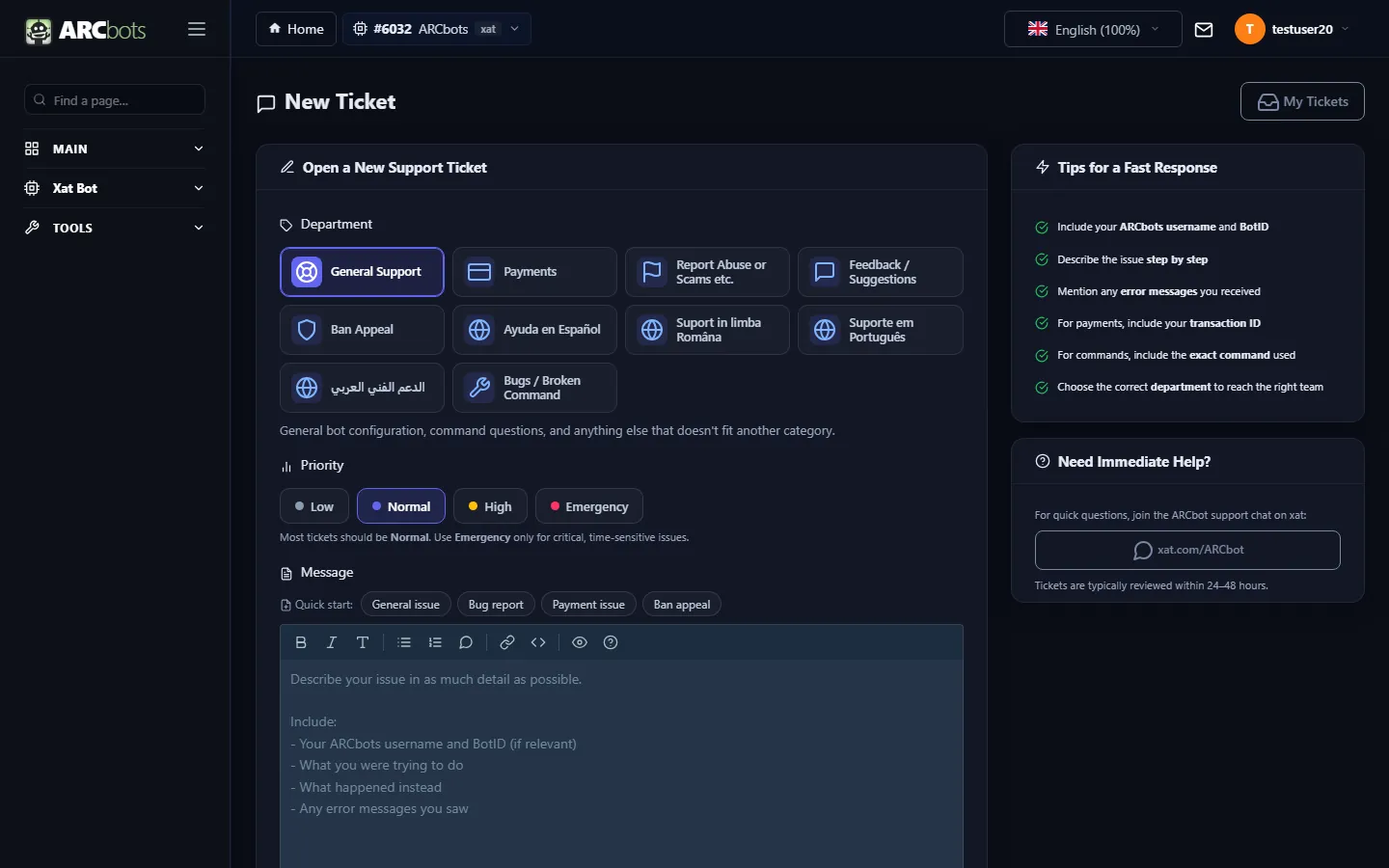Open the ARCbots logo home link
Viewport: 1389px width, 868px height.
coord(86,30)
